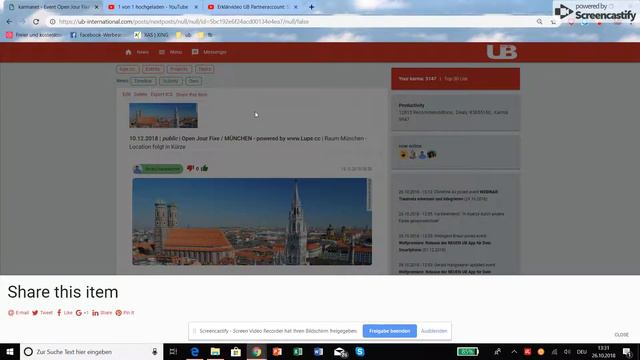Screen dimensions: 640x360
Task: Open Microsoft Store from the taskbar
Action: [x=236, y=351]
